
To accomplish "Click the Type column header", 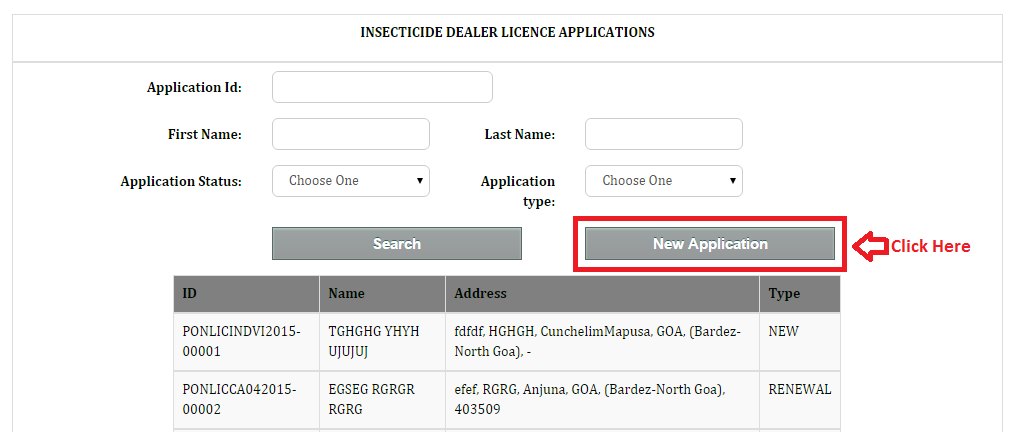I will pyautogui.click(x=800, y=293).
